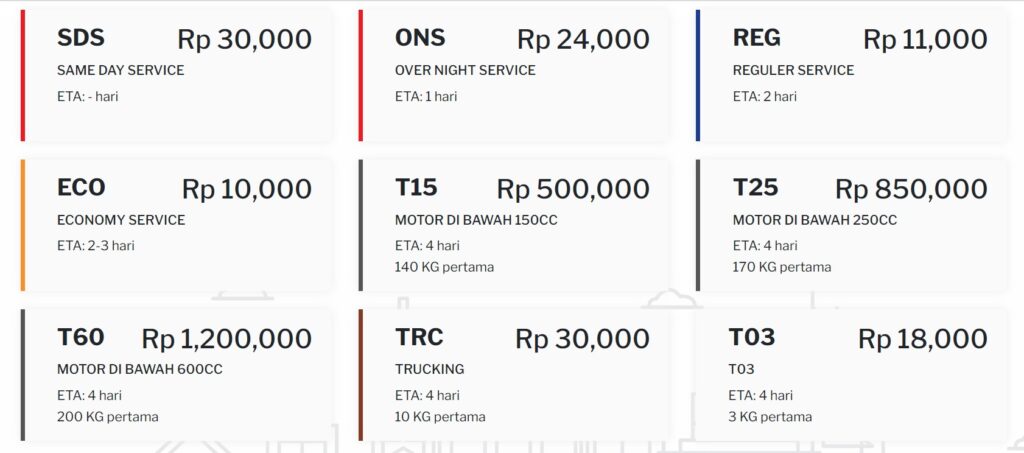The image size is (1024, 453).
Task: Choose the REG Reguler Service card
Action: click(850, 74)
